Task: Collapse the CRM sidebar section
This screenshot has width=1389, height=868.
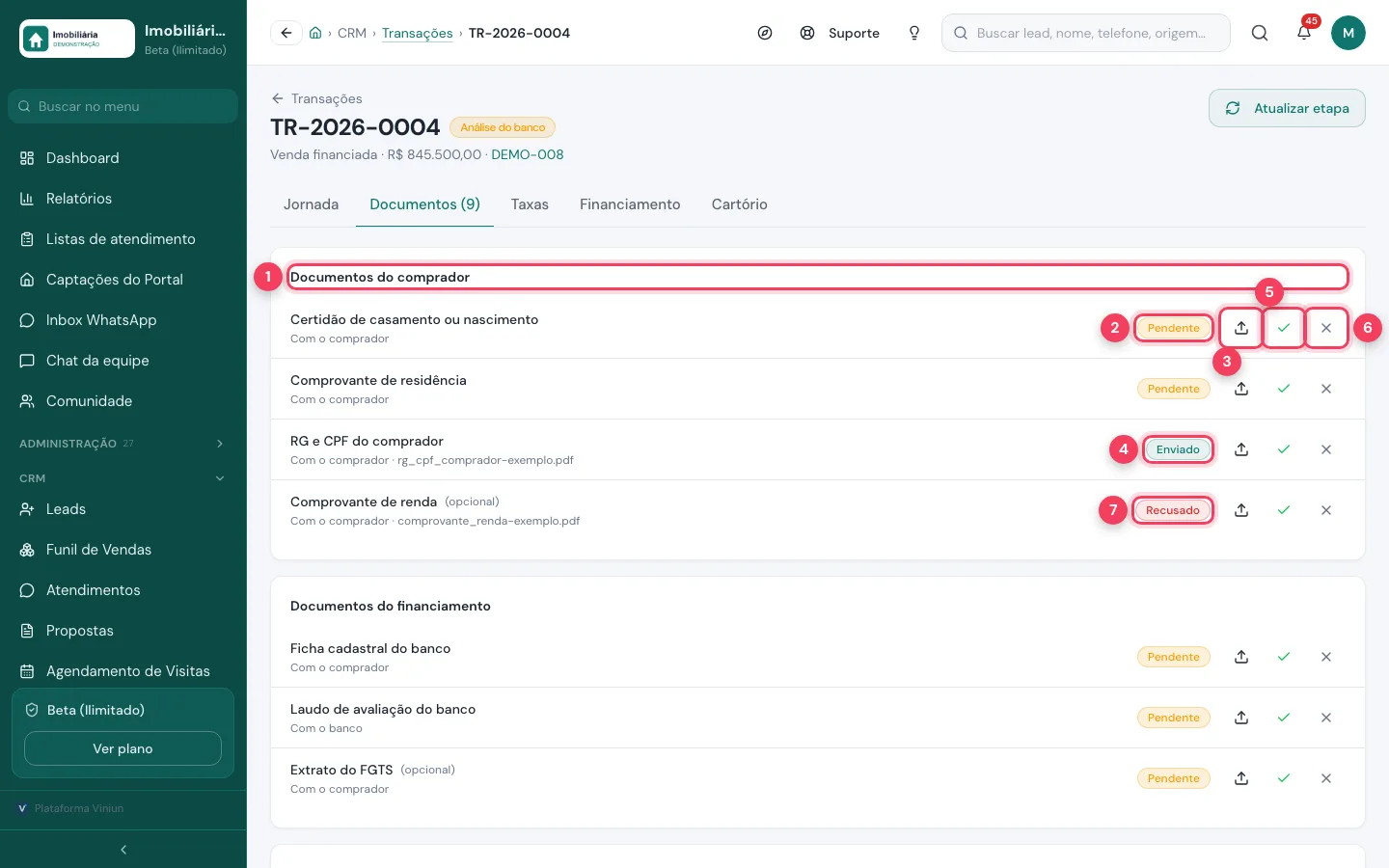Action: (x=123, y=478)
